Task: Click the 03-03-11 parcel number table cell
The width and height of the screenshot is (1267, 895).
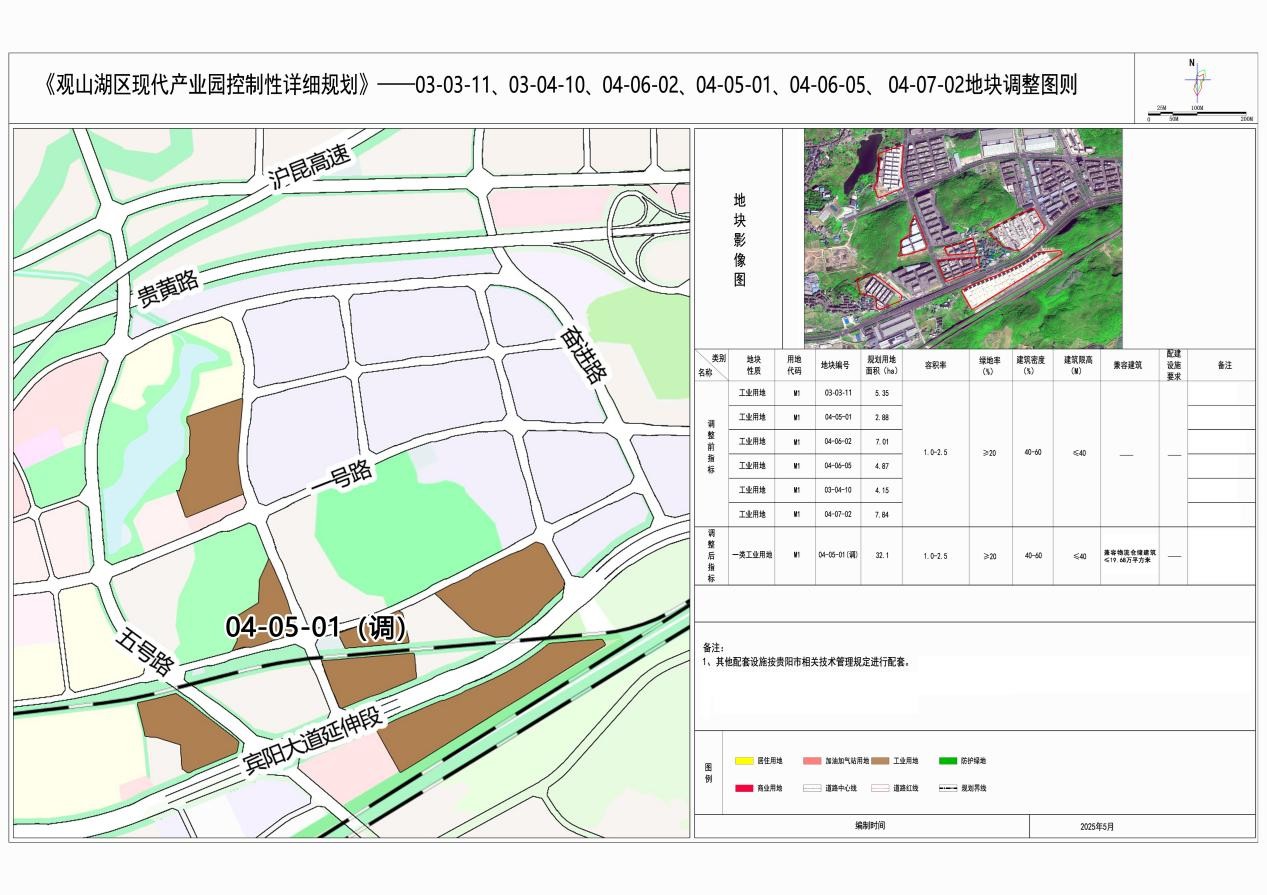Action: 837,393
